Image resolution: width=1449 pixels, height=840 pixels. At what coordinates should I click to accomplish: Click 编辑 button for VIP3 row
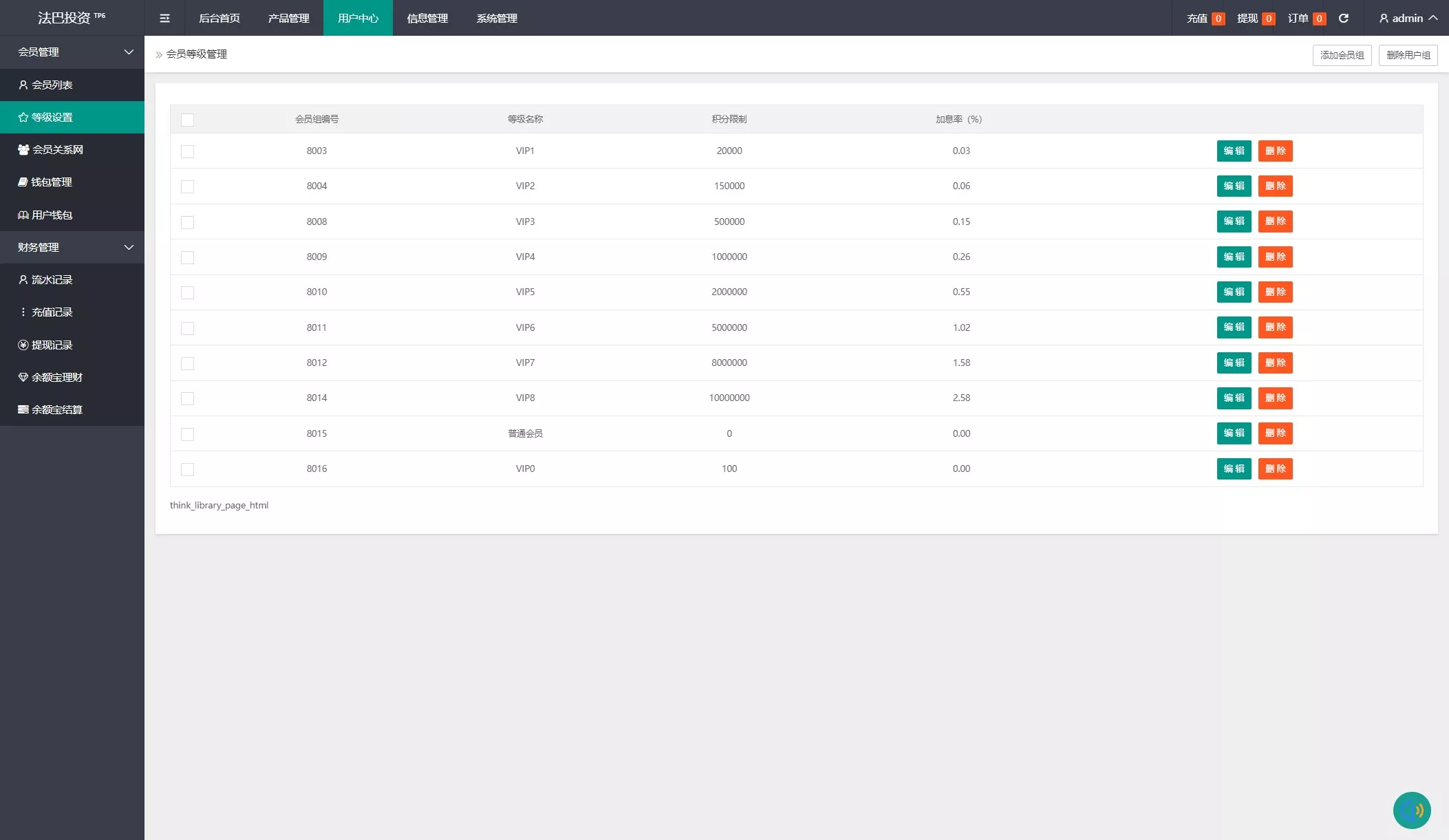[1234, 222]
